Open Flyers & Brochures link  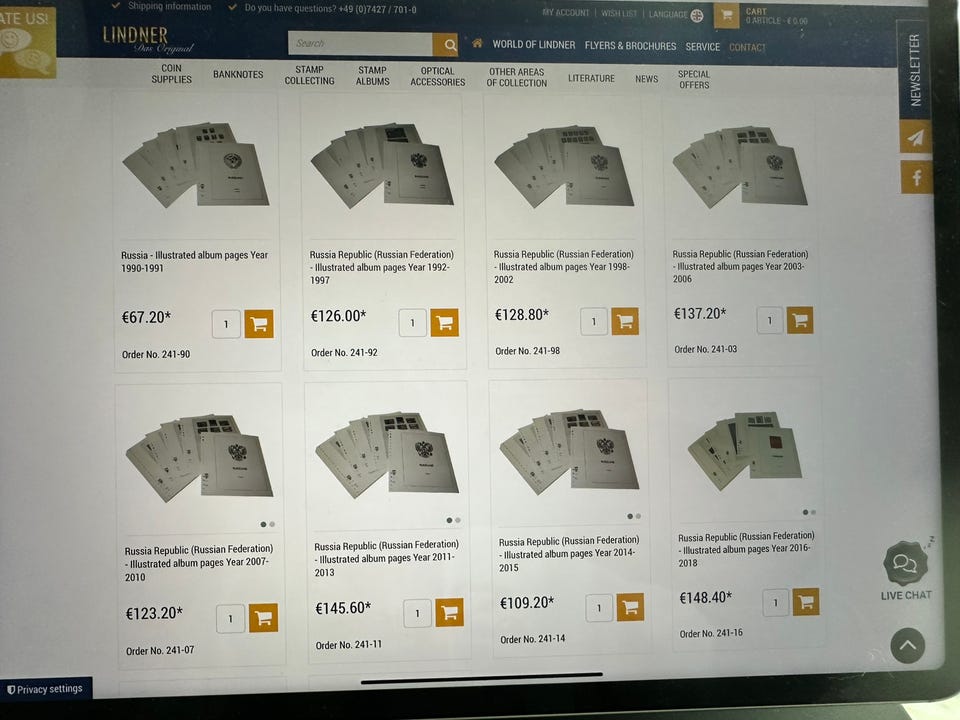click(630, 46)
